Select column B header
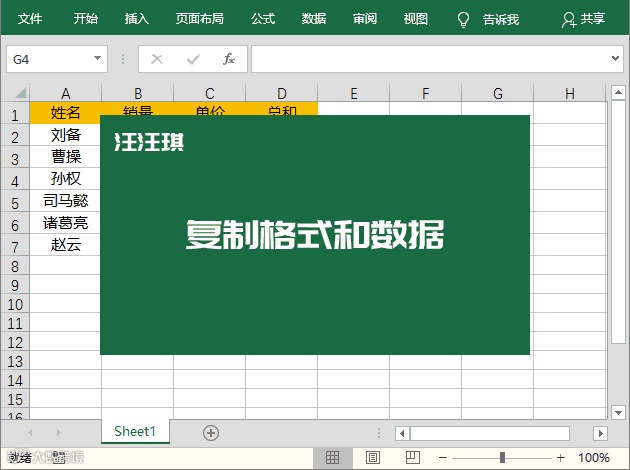The image size is (630, 470). pos(138,93)
